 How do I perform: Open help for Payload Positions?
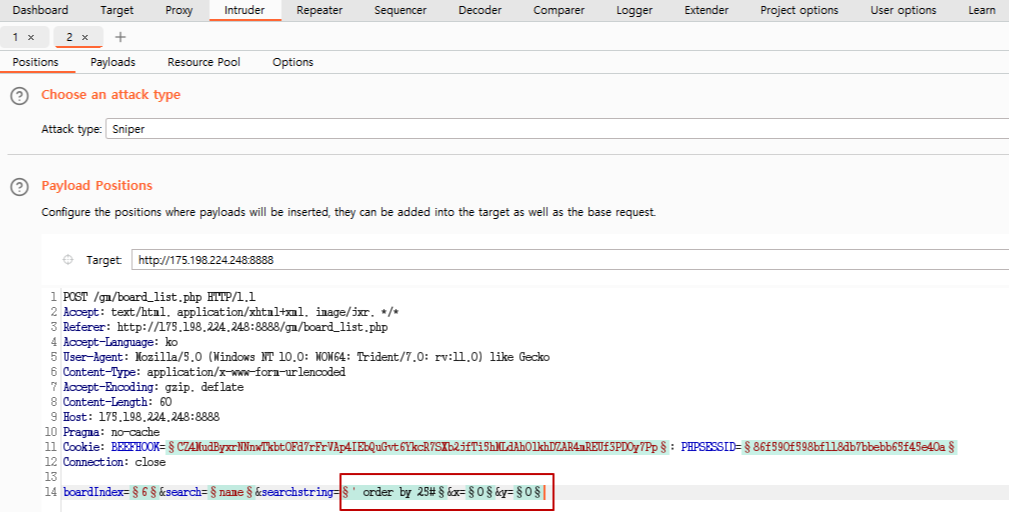(19, 187)
